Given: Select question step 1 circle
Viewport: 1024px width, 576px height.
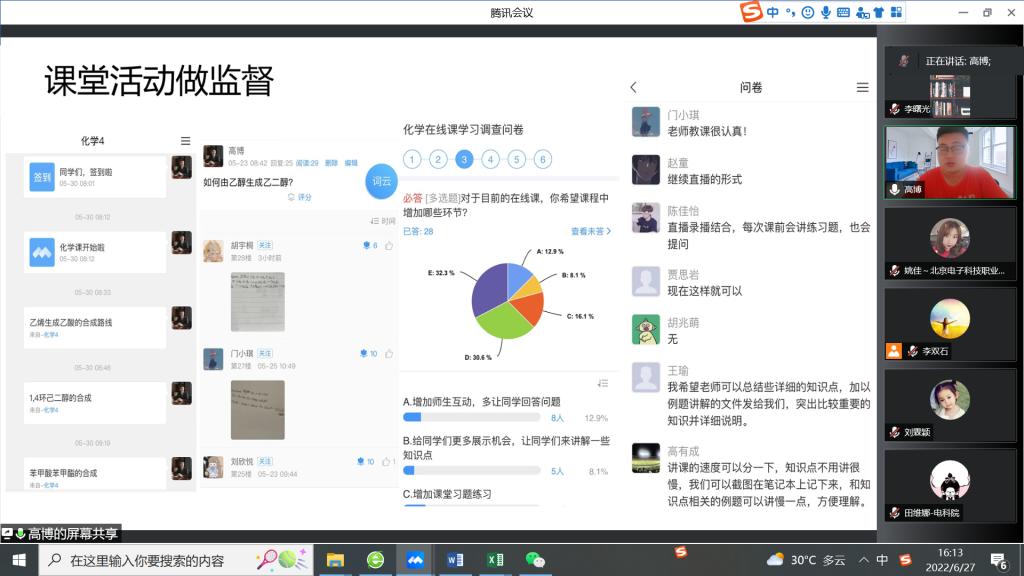Looking at the screenshot, I should point(412,159).
